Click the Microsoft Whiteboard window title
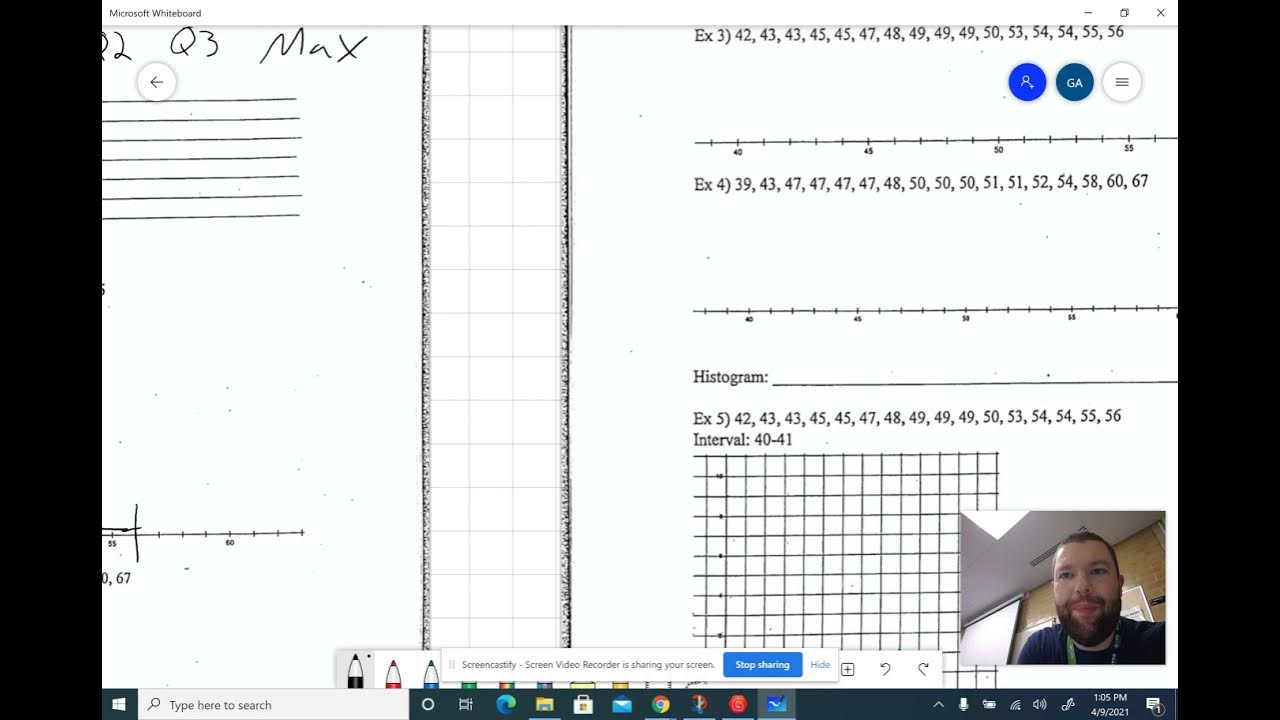Screen dimensions: 1280x720 click(155, 13)
